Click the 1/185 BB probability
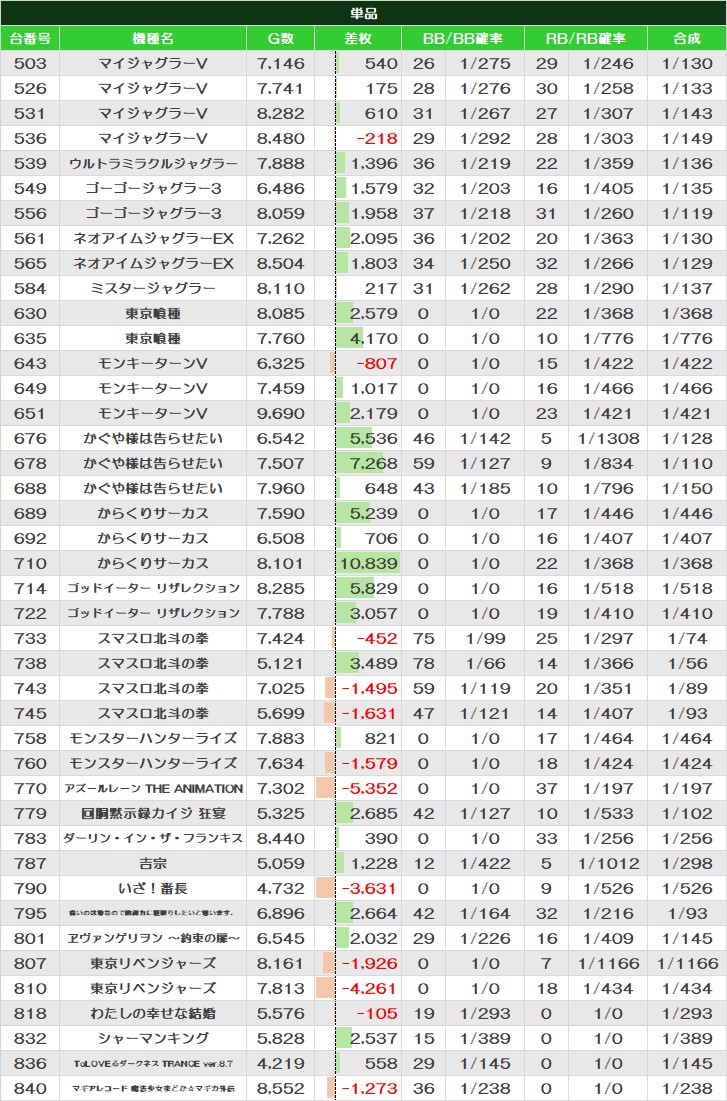Image resolution: width=727 pixels, height=1101 pixels. coord(485,489)
